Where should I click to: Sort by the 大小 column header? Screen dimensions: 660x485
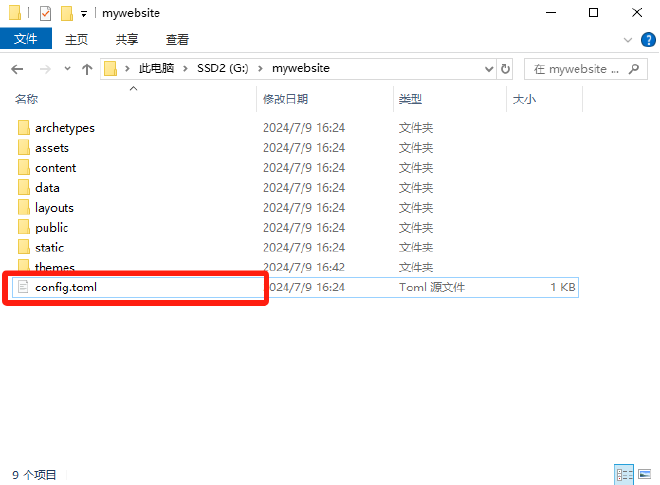524,99
